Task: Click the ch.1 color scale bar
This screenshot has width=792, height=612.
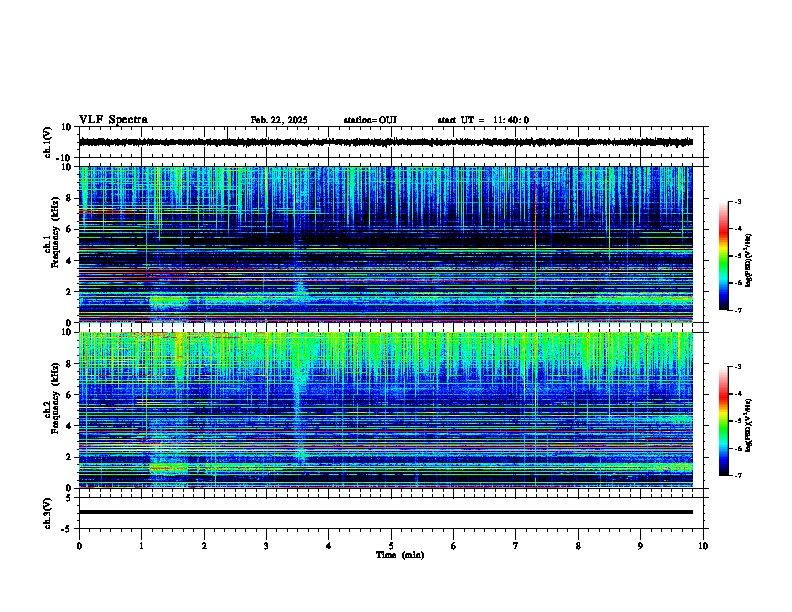Action: pyautogui.click(x=723, y=256)
